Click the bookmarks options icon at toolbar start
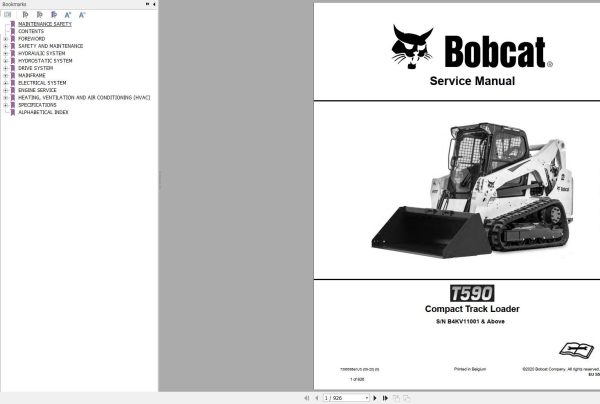This screenshot has height=404, width=600. point(7,15)
